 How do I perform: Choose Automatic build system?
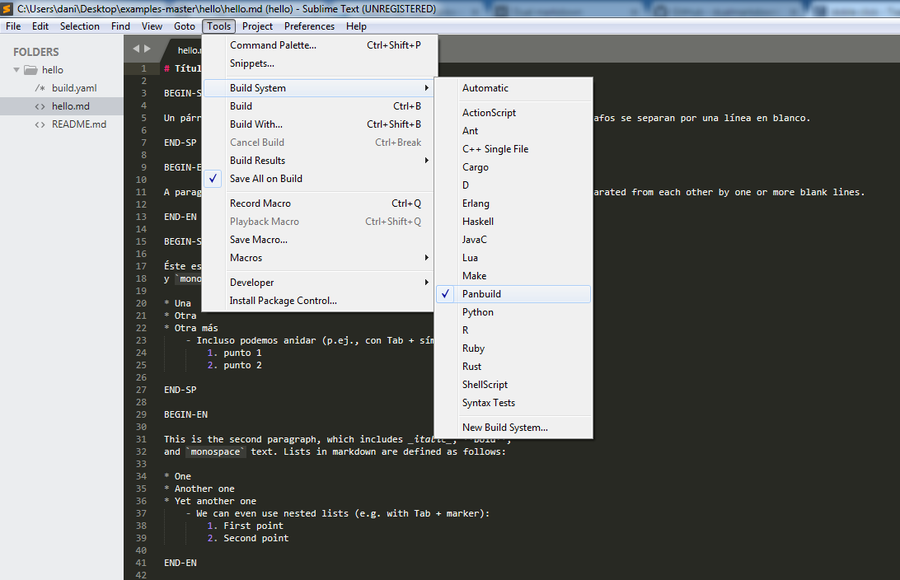[513, 88]
